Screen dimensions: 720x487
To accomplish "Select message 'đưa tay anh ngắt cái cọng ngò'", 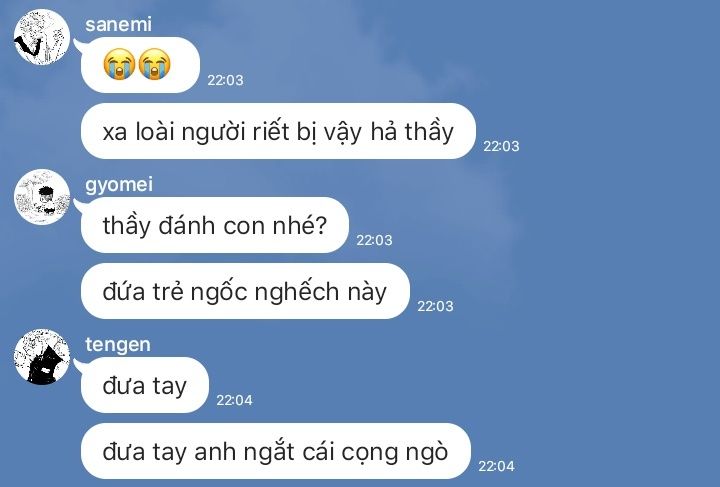I will tap(276, 451).
